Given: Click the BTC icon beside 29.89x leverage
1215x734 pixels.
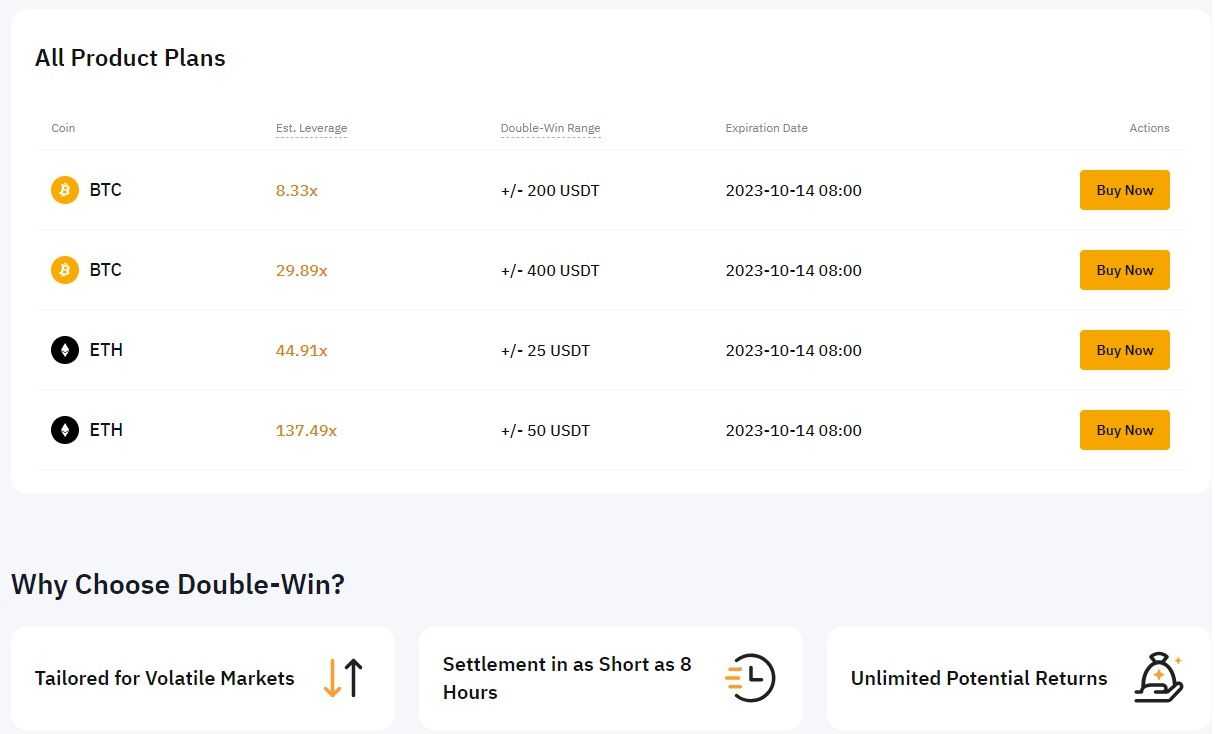Looking at the screenshot, I should point(64,269).
